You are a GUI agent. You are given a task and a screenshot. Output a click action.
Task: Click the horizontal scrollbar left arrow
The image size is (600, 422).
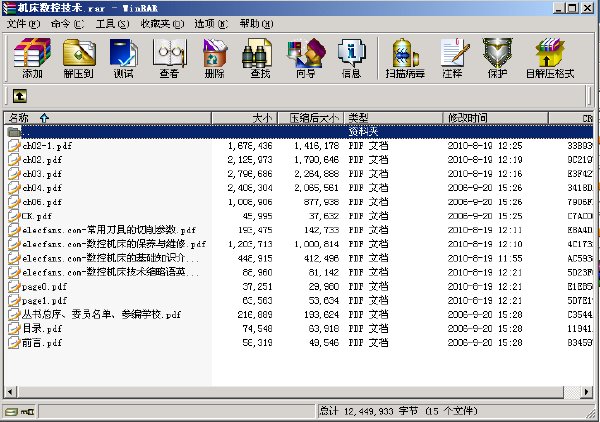[10, 392]
